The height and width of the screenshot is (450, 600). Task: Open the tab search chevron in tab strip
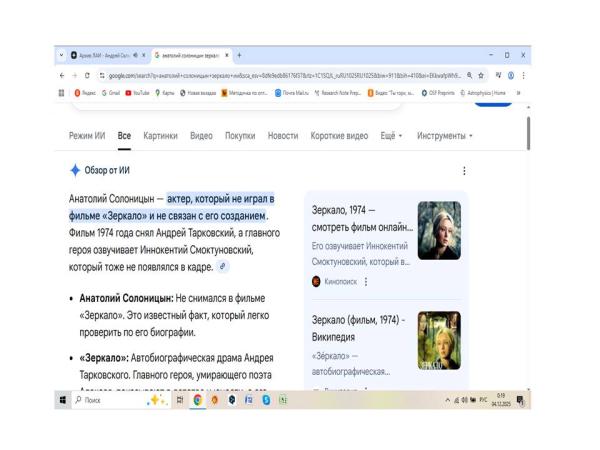[x=62, y=54]
